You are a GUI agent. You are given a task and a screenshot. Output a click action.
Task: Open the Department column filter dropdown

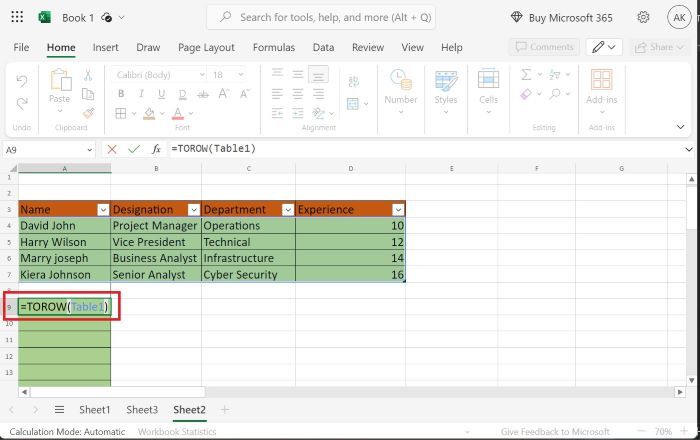tap(288, 210)
